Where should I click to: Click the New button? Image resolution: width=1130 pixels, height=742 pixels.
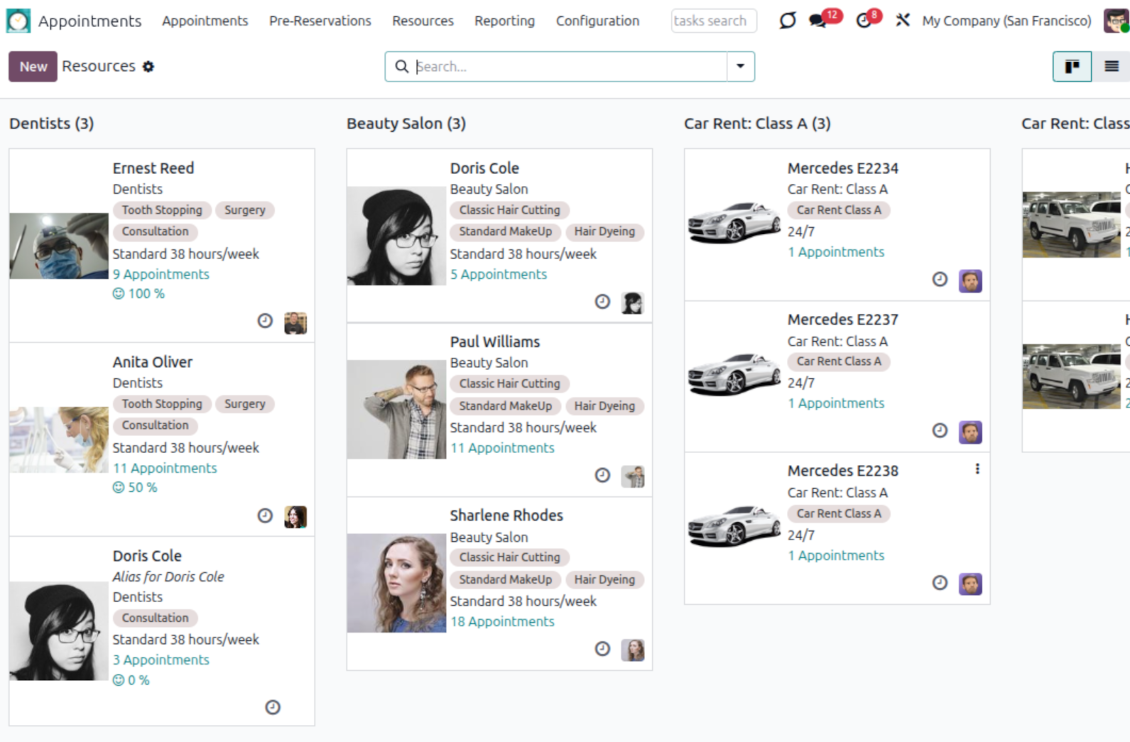(33, 67)
